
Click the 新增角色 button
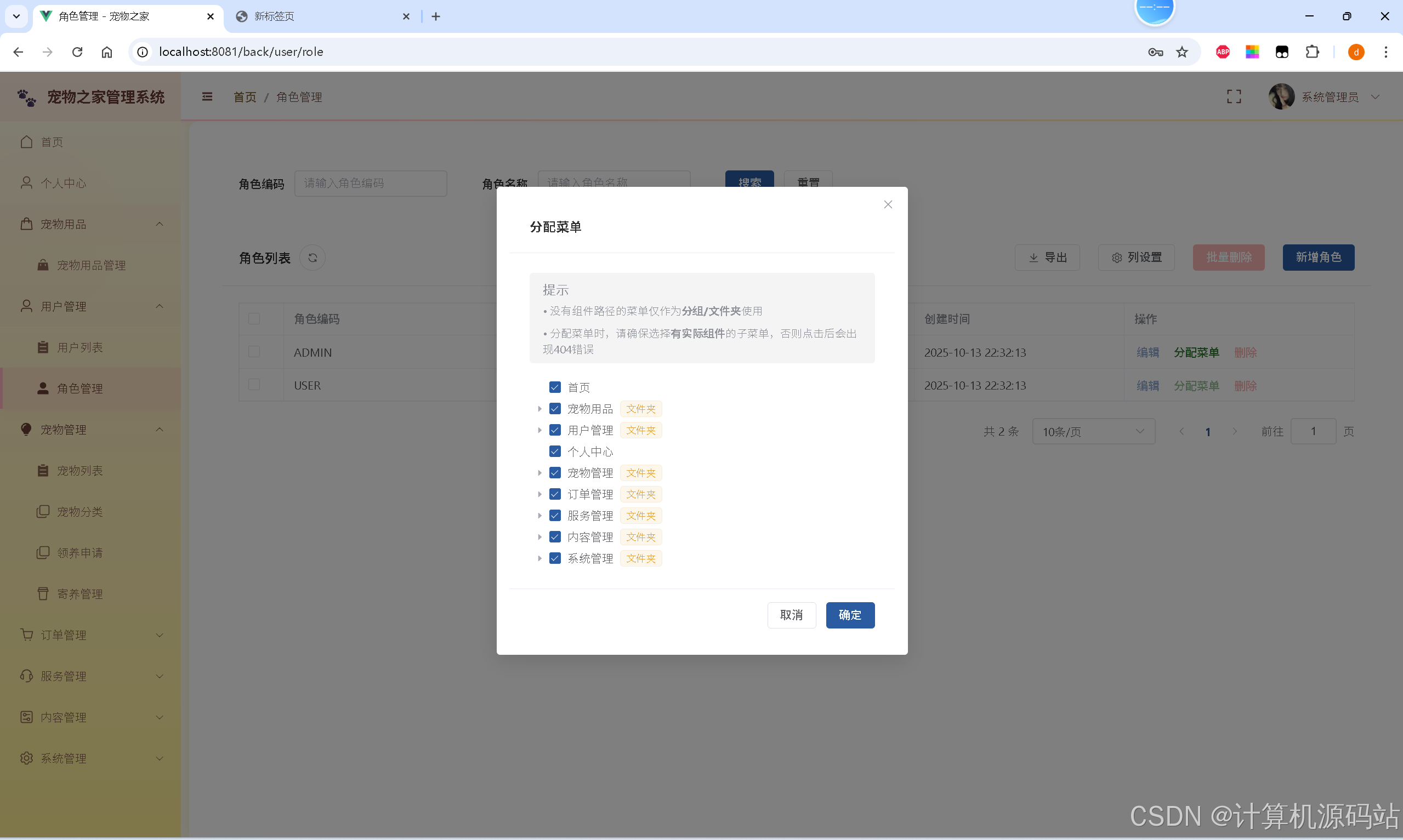1319,258
